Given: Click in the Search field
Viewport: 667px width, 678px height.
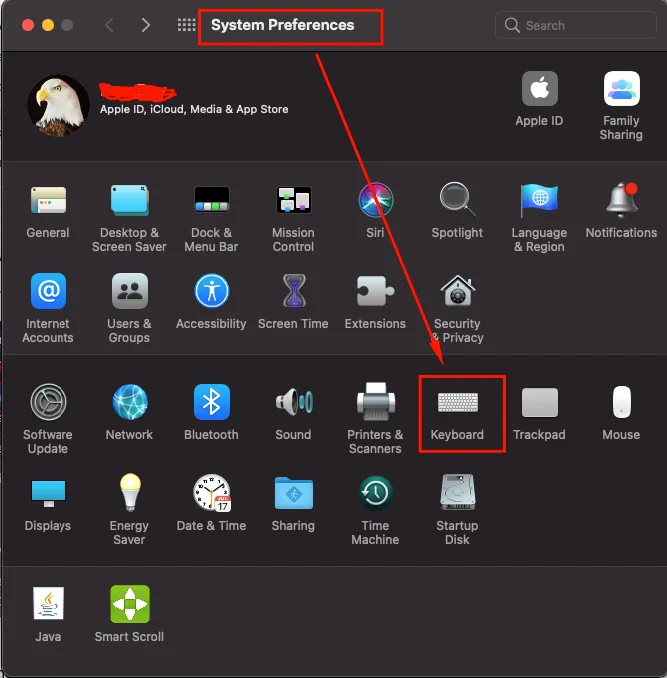Looking at the screenshot, I should pyautogui.click(x=575, y=25).
